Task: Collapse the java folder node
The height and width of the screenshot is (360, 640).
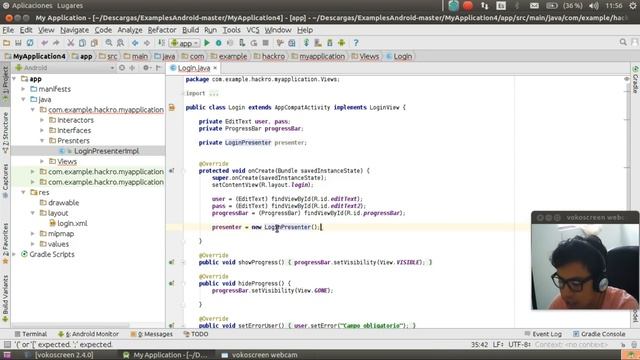Action: tap(24, 99)
